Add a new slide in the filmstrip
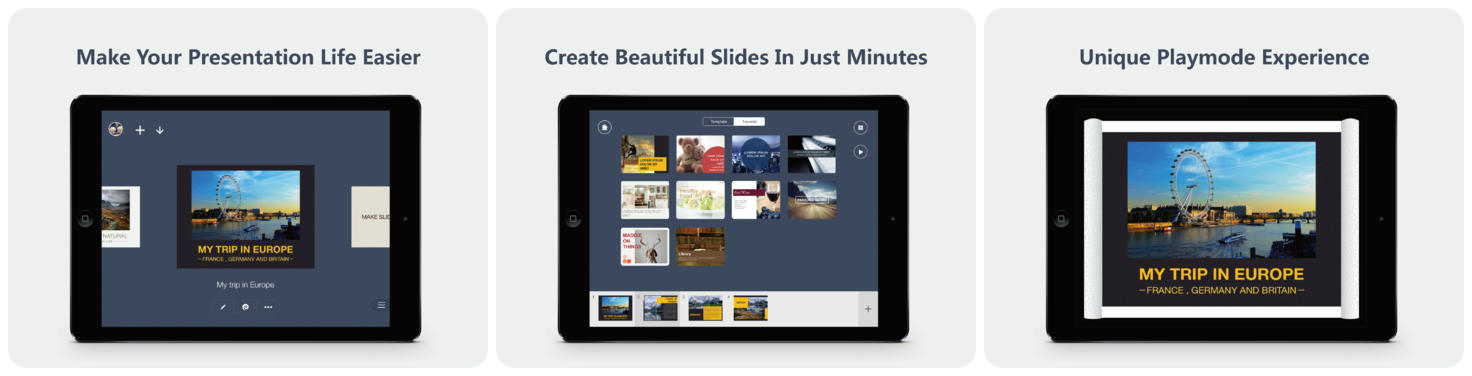The image size is (1472, 376). pos(868,309)
